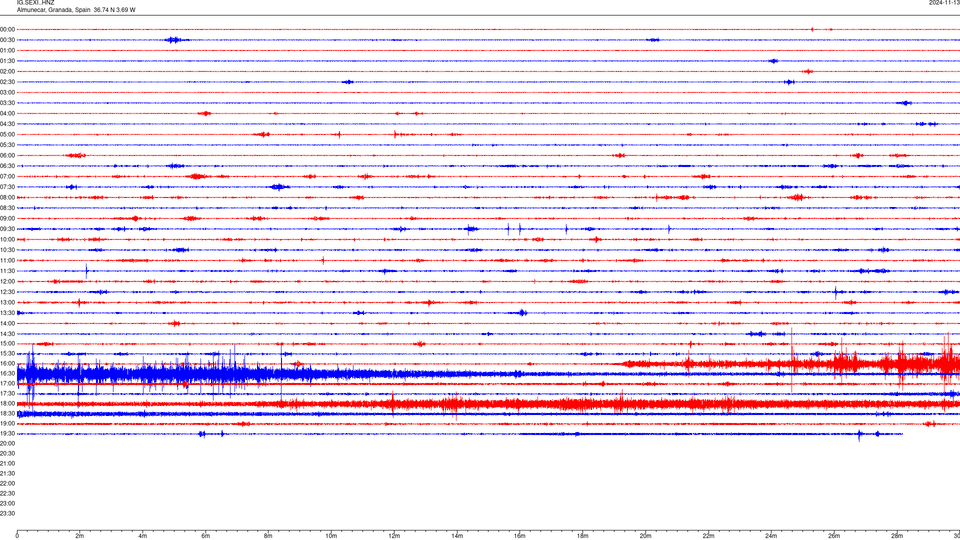This screenshot has height=540, width=960.
Task: Click the 15:00 time row label
Action: (x=7, y=344)
